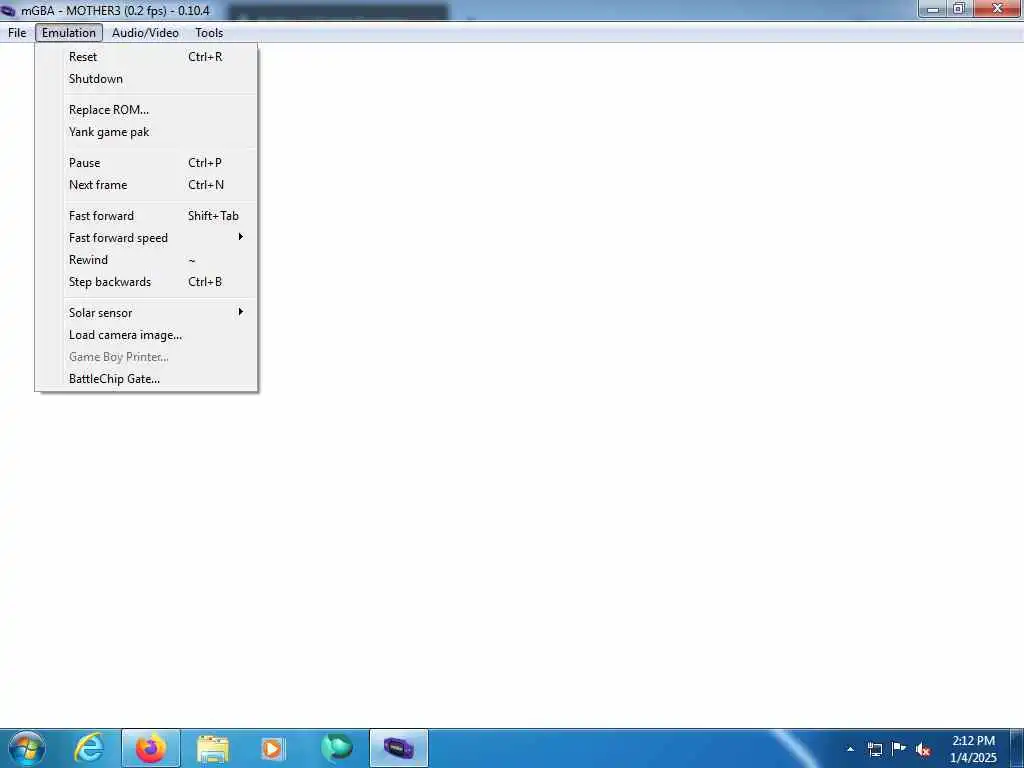Click Next frame menu item
This screenshot has width=1024, height=768.
(x=146, y=185)
